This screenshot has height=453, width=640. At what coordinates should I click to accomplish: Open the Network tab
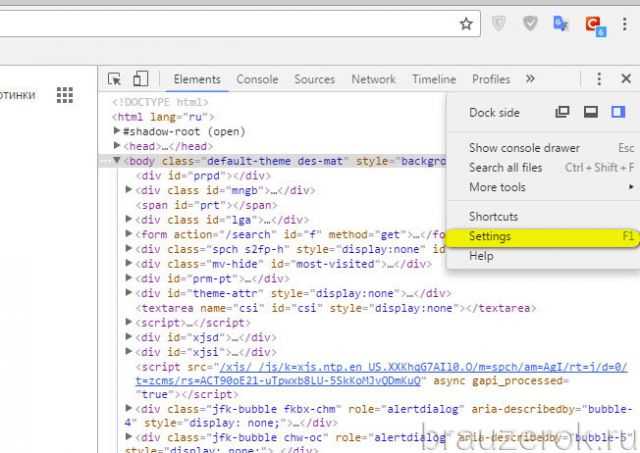(373, 79)
